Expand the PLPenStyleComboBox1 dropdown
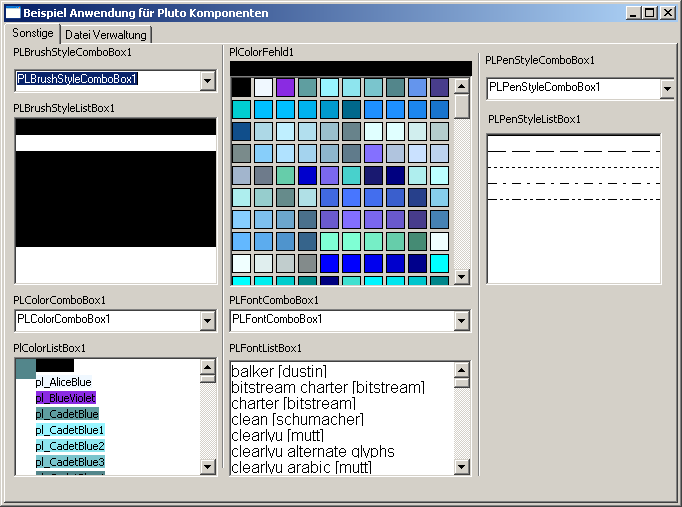The height and width of the screenshot is (507, 682). pos(667,89)
